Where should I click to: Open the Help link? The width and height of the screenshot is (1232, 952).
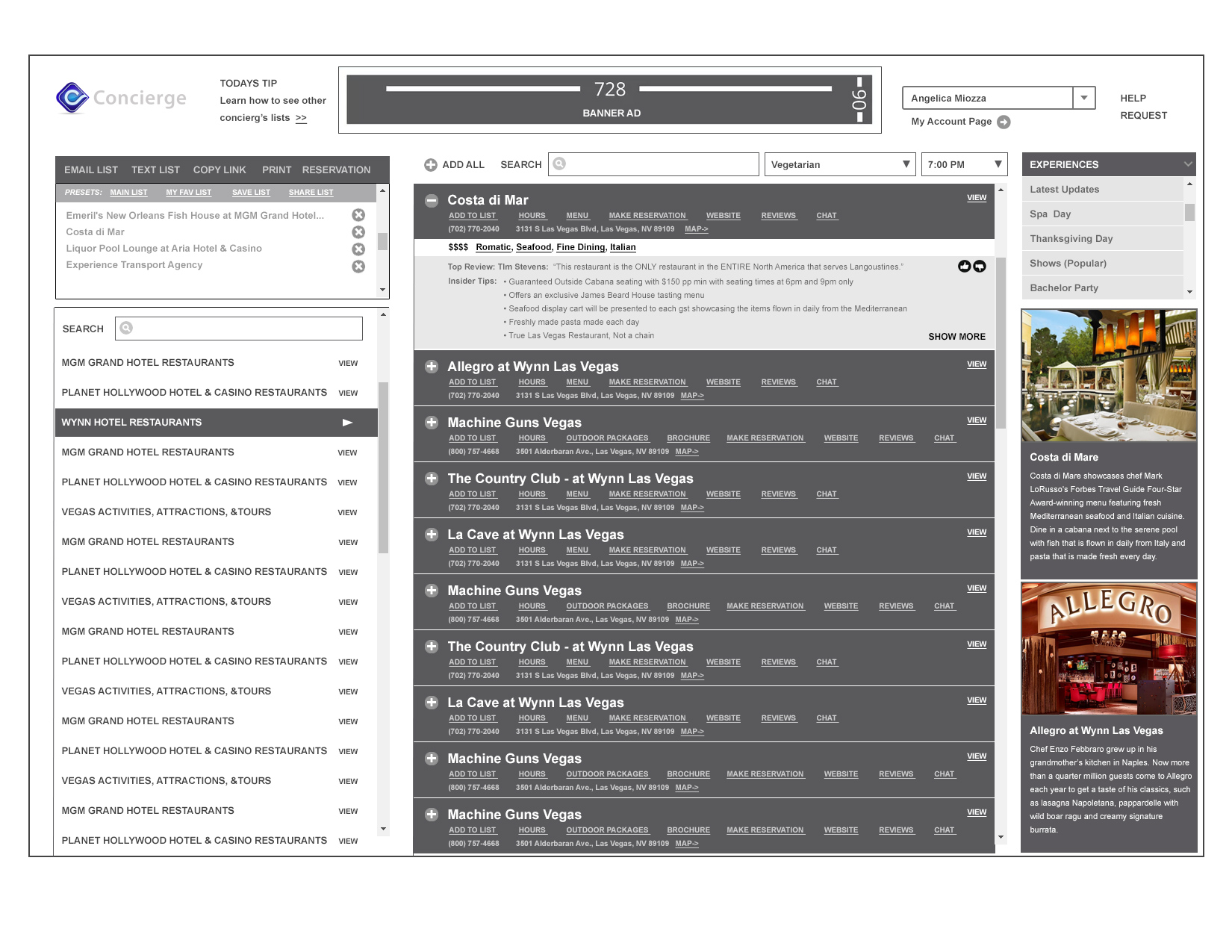pos(1133,99)
